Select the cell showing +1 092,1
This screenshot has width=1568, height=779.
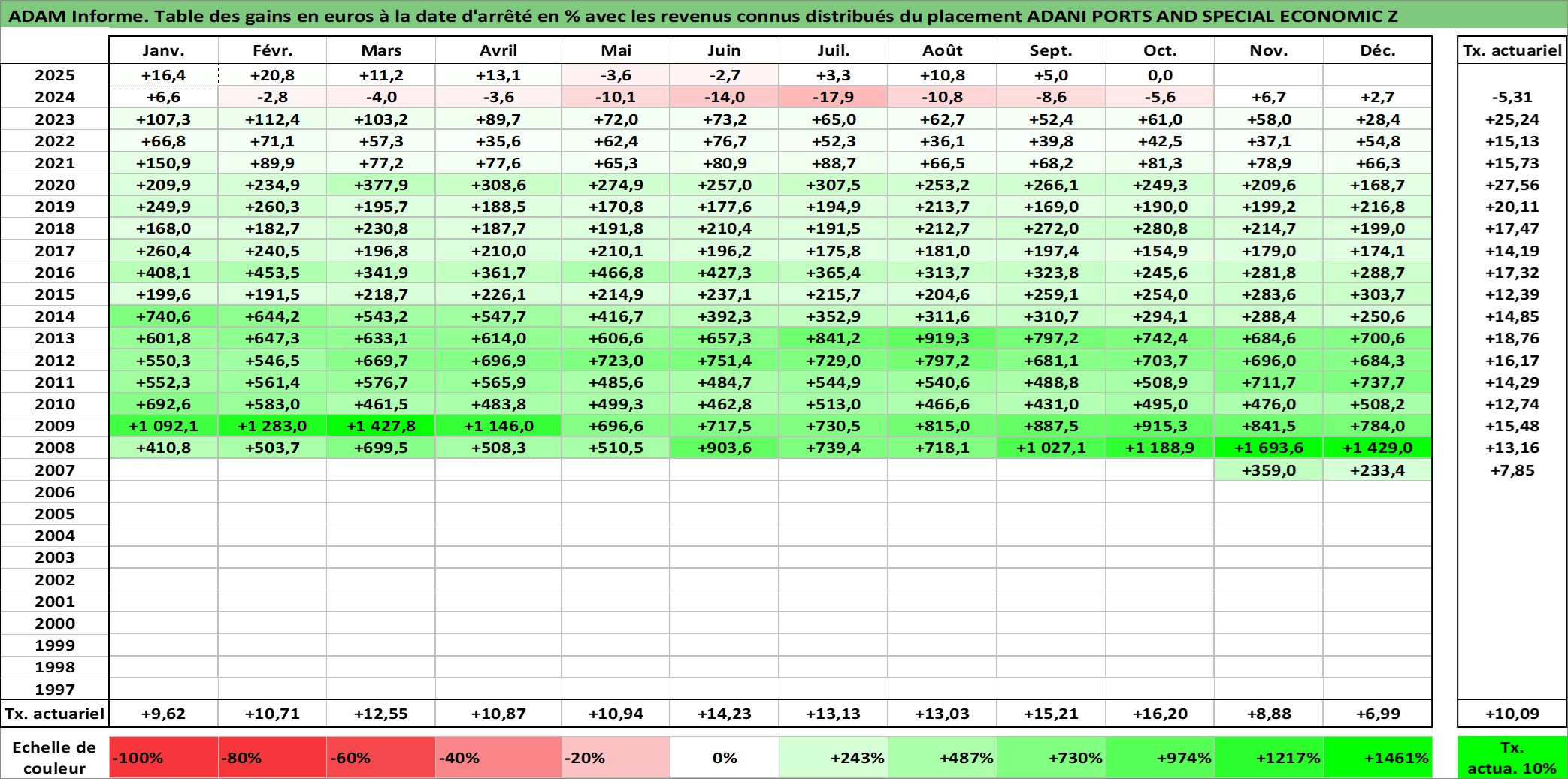point(164,426)
